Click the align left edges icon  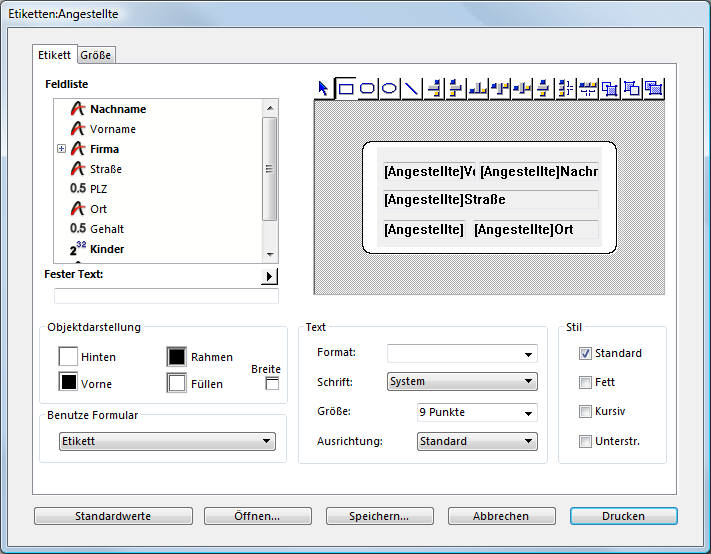(456, 88)
